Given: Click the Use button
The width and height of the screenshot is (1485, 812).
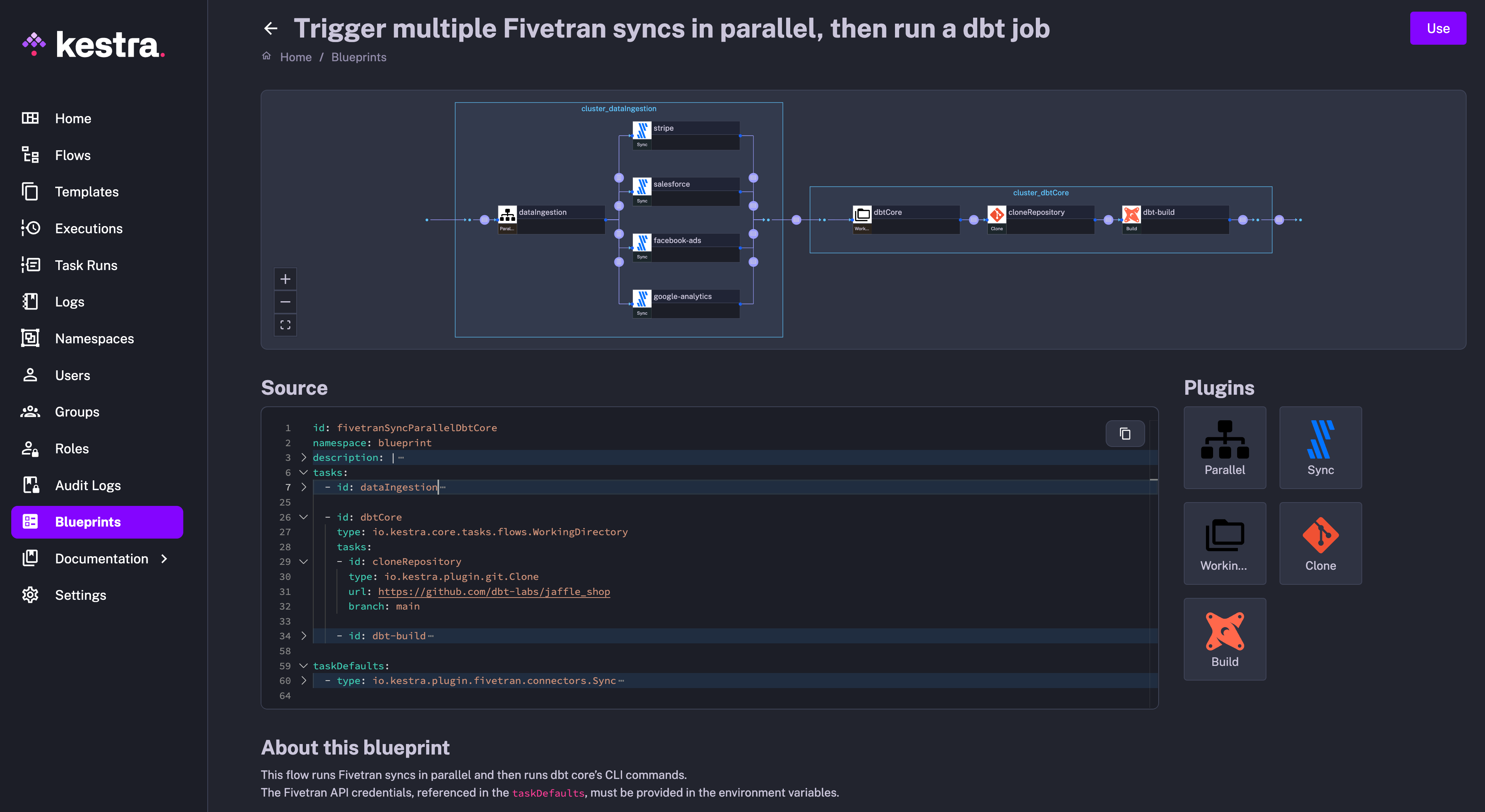Looking at the screenshot, I should pos(1438,28).
